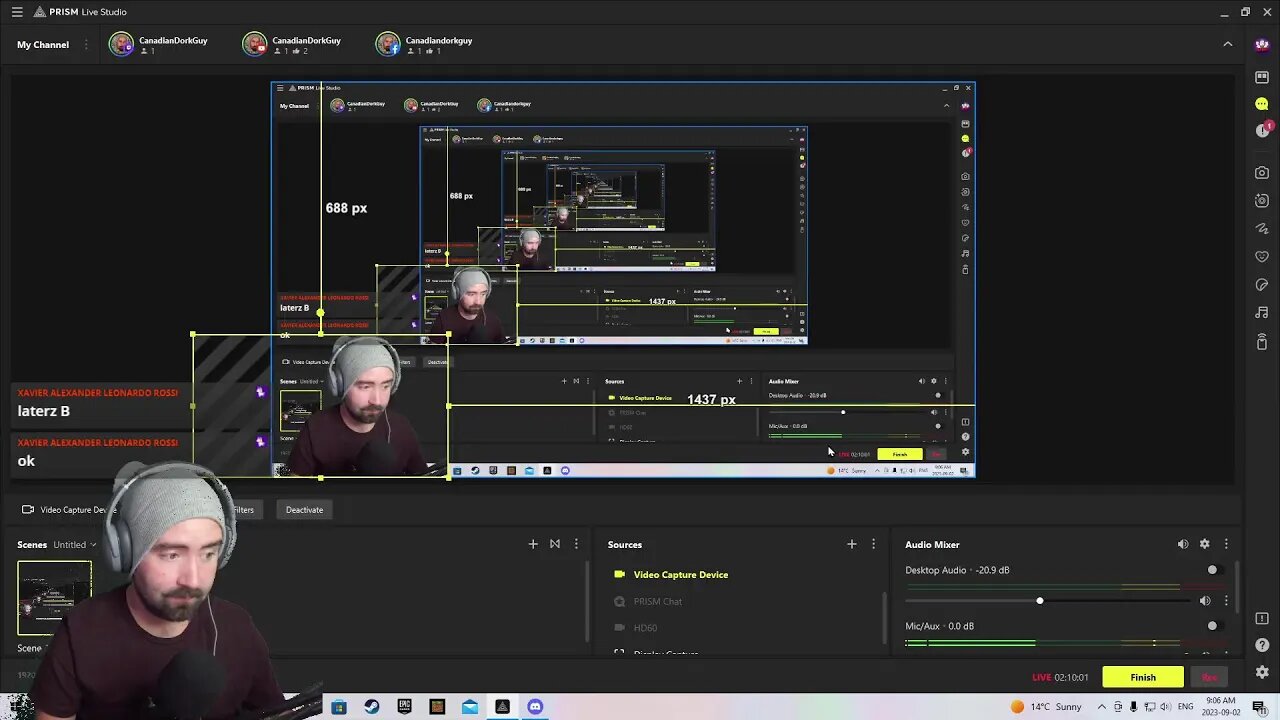Viewport: 1280px width, 720px height.
Task: Open the heart-face beauty effects icon
Action: pyautogui.click(x=1262, y=257)
